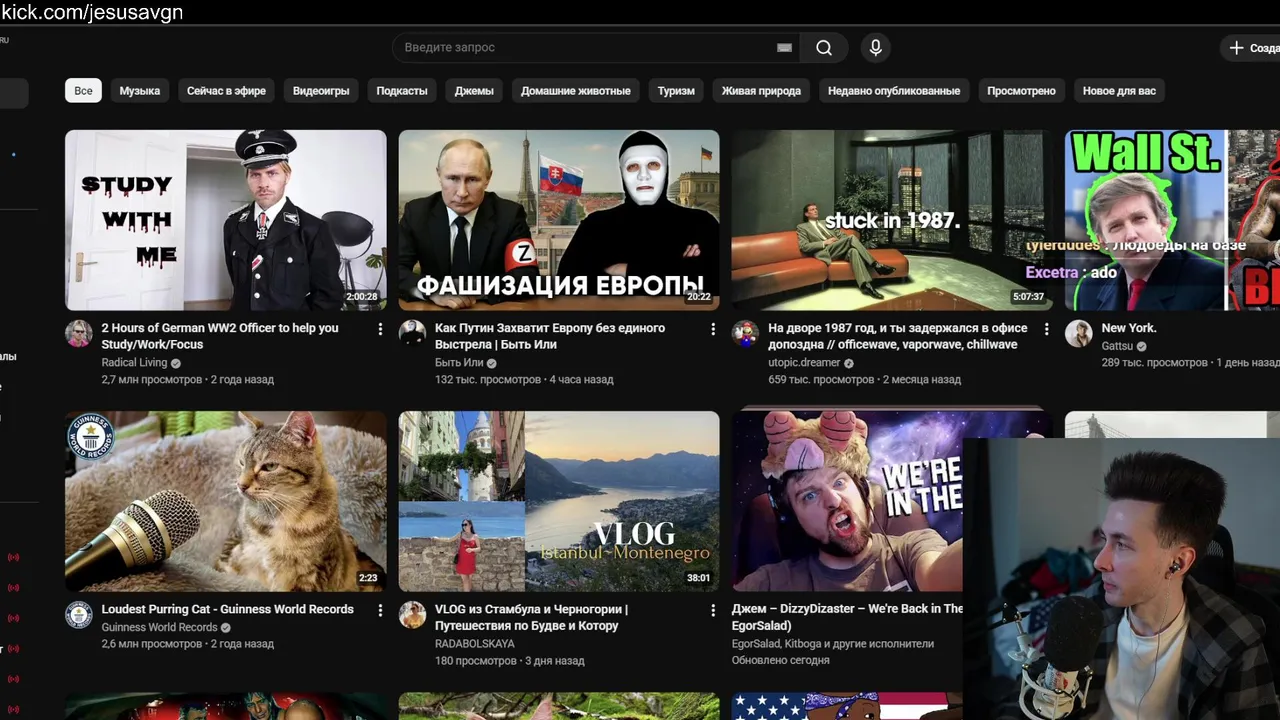The height and width of the screenshot is (720, 1280).
Task: Open RADABOLSKAYA channel name link
Action: click(475, 644)
